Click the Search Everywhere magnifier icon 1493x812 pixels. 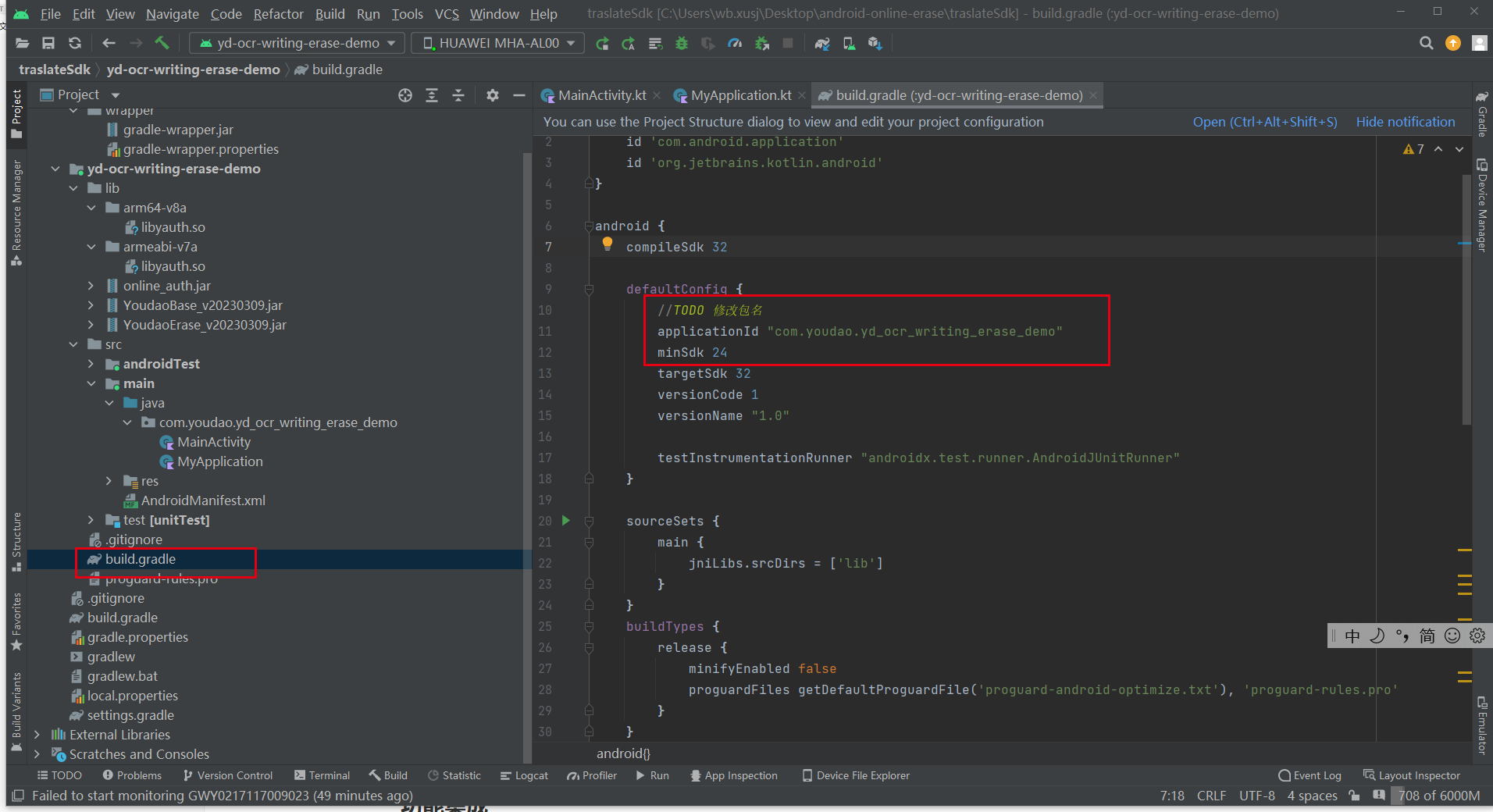[x=1426, y=43]
